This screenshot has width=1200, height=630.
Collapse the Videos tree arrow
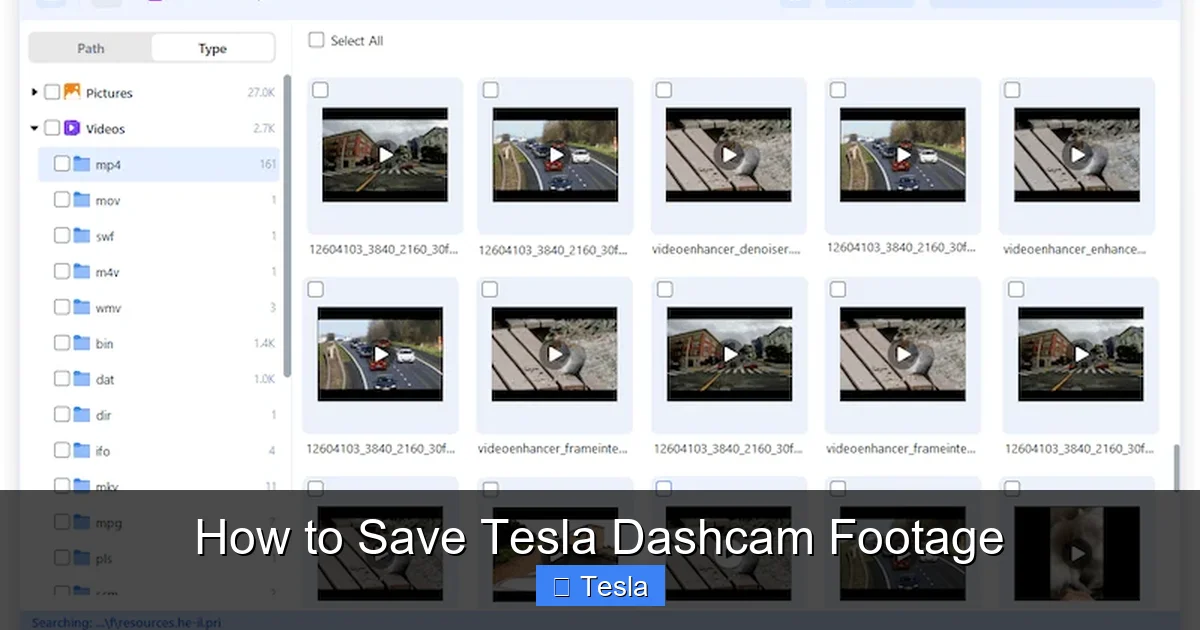point(35,128)
